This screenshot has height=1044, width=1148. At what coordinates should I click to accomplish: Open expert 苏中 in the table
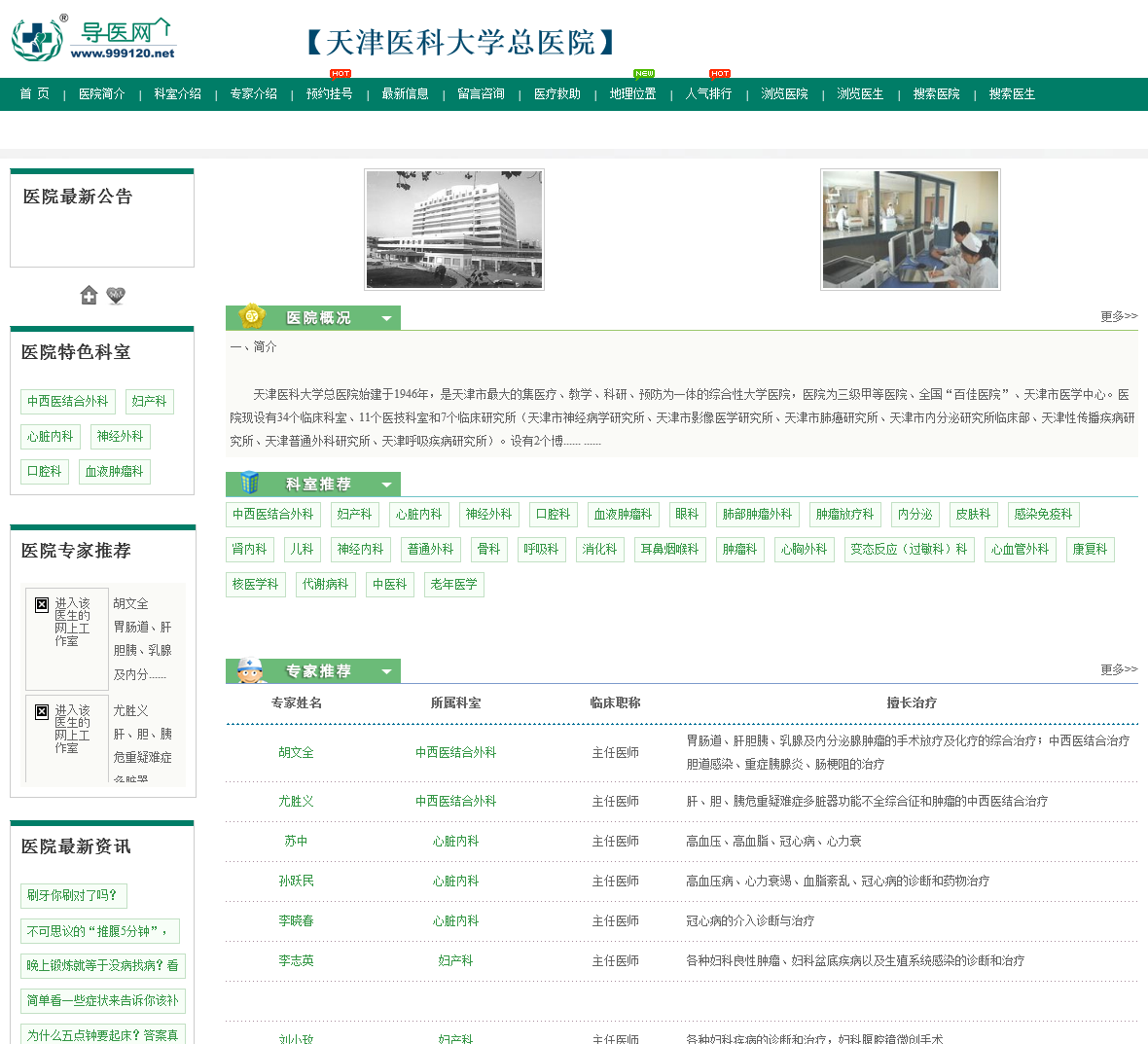pyautogui.click(x=296, y=842)
